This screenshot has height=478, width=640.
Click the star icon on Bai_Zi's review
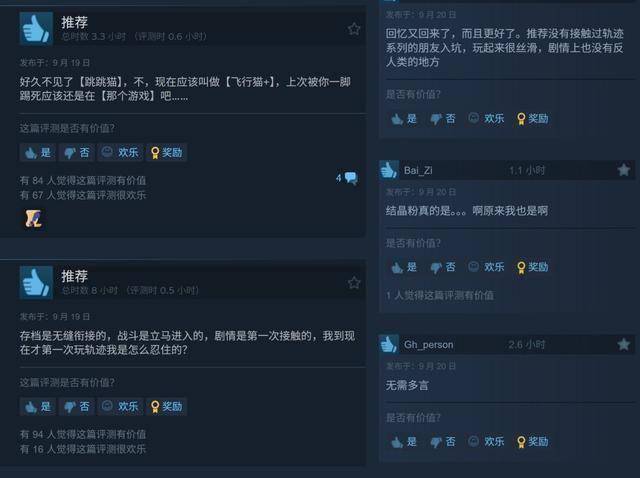[x=624, y=170]
